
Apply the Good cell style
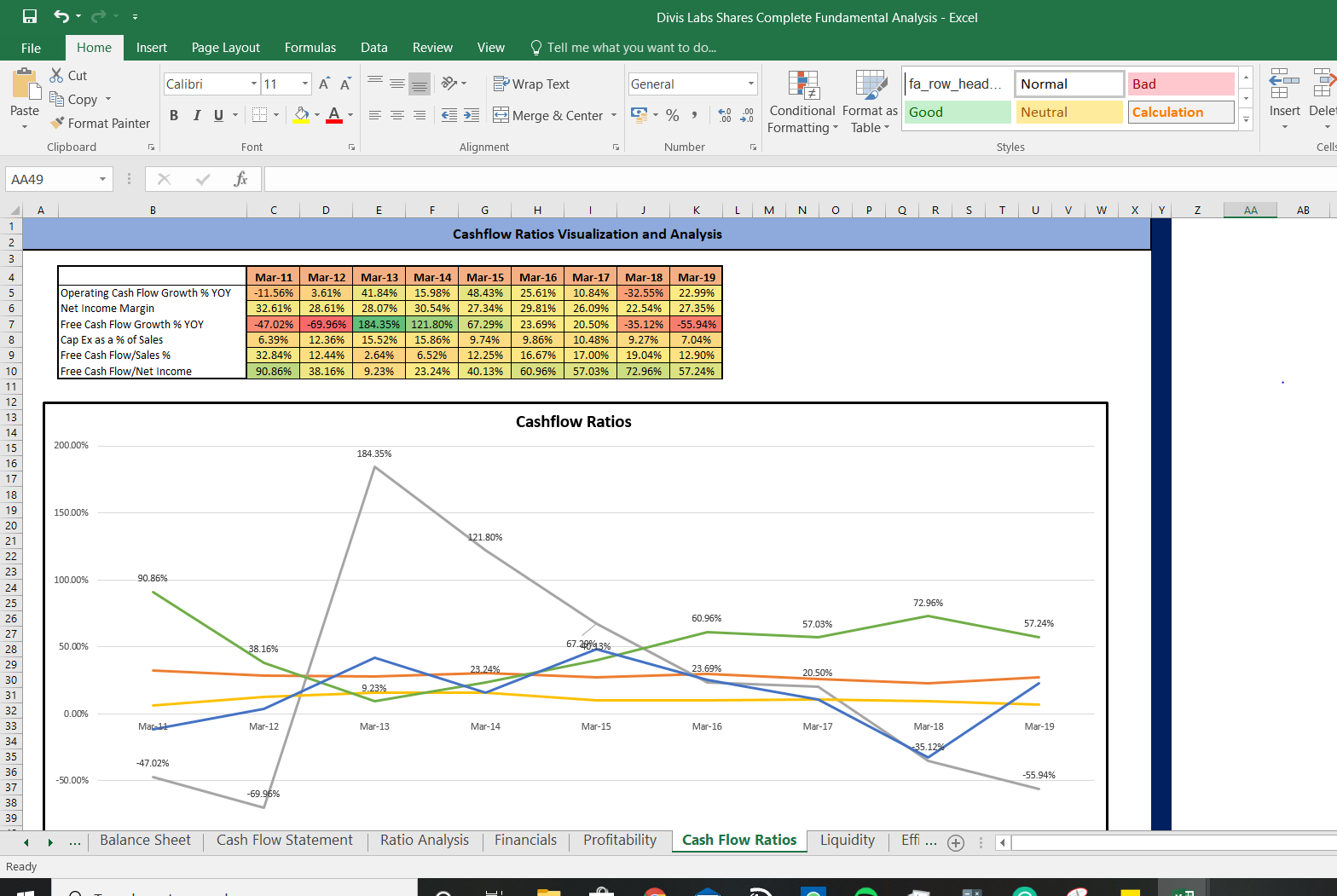pos(958,112)
